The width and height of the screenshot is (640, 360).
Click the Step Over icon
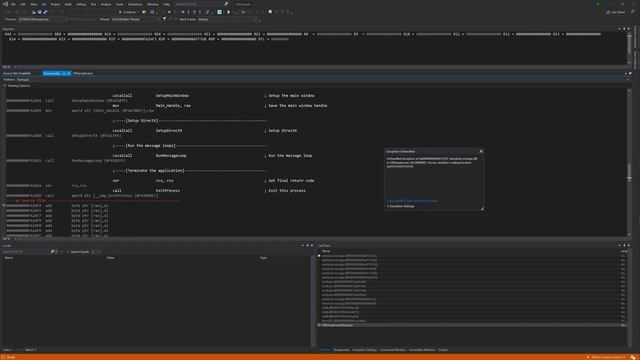(194, 12)
